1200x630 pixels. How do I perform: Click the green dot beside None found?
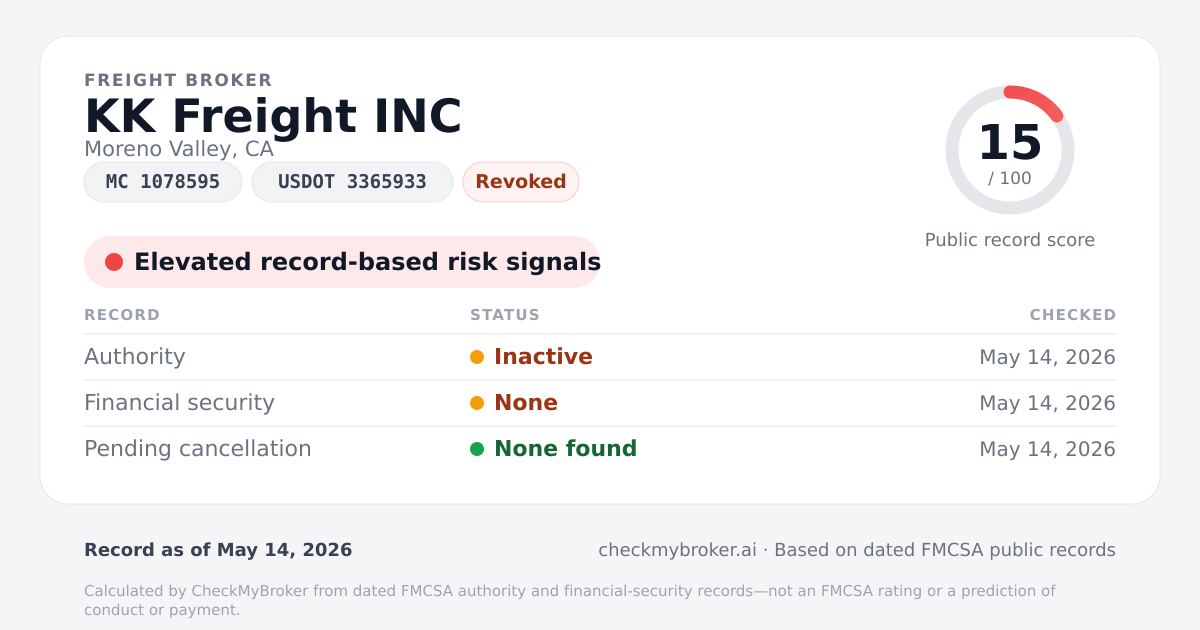click(477, 449)
